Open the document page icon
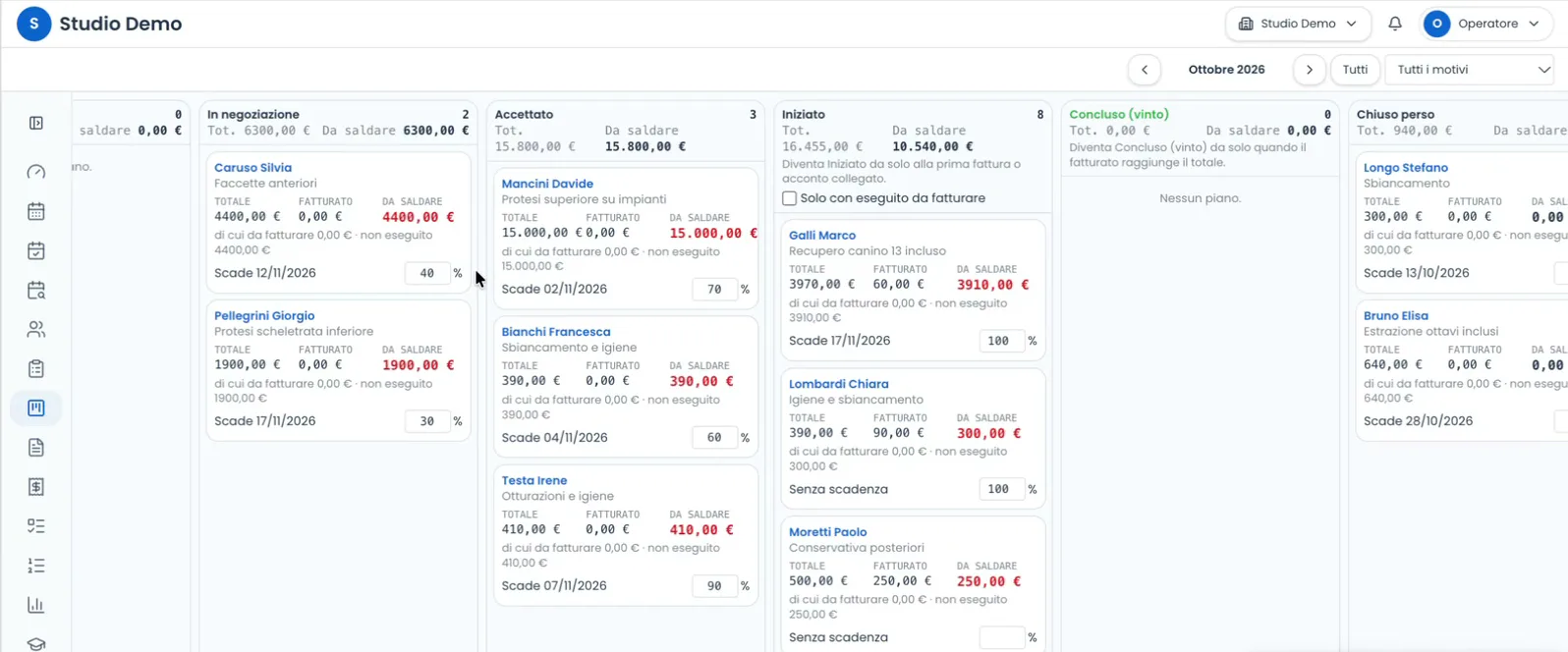Screen dimensions: 1568x652 tap(36, 448)
